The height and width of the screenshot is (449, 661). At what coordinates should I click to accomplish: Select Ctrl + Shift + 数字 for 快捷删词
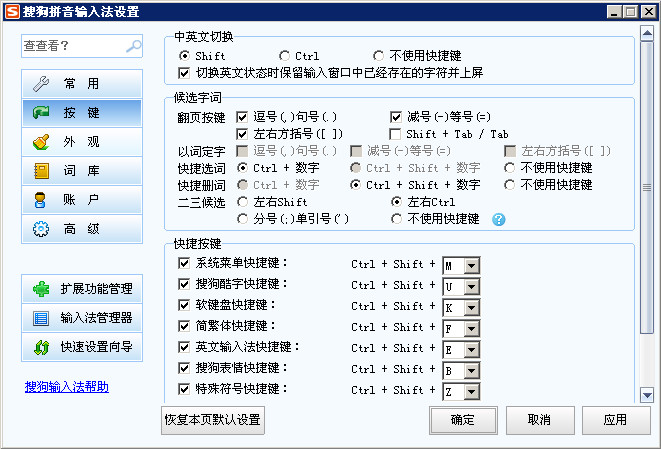click(355, 185)
